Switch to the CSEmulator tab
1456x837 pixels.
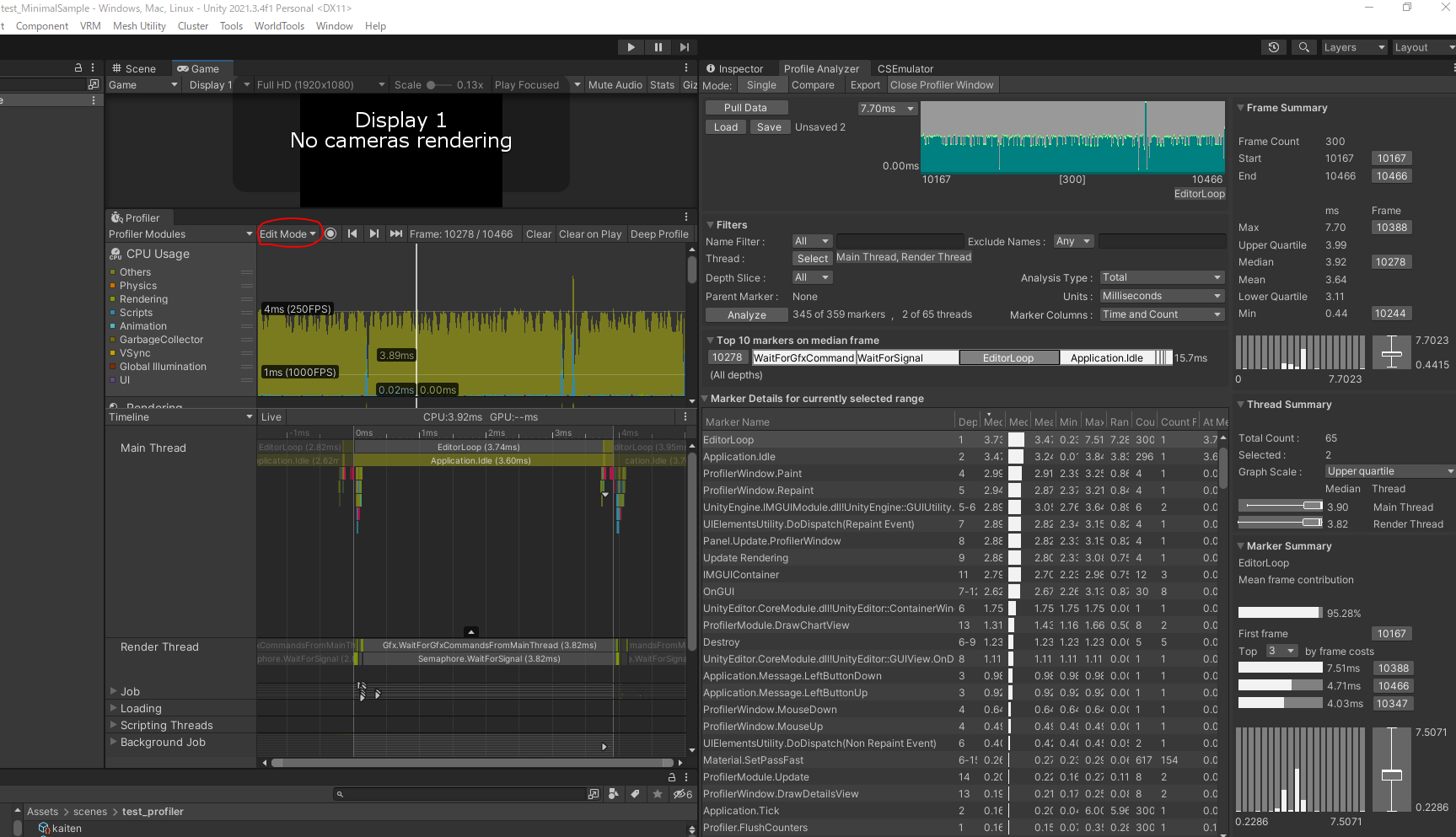pos(905,68)
